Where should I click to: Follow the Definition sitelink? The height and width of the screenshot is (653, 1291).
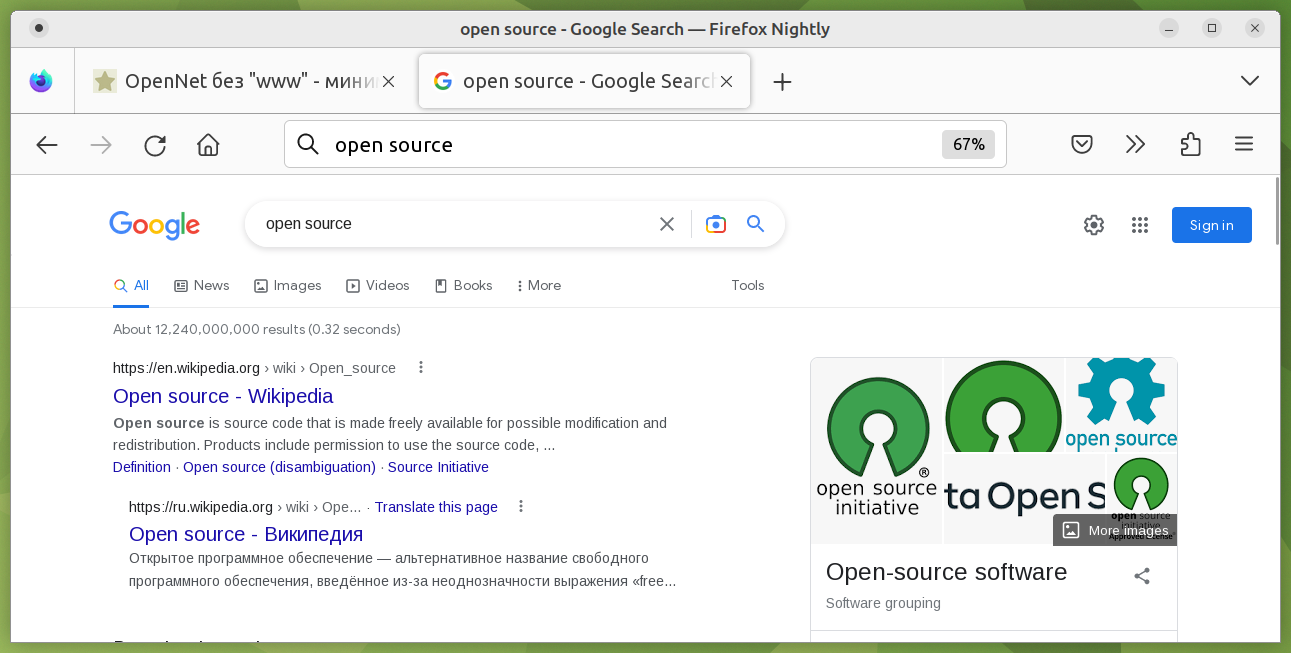pyautogui.click(x=142, y=467)
